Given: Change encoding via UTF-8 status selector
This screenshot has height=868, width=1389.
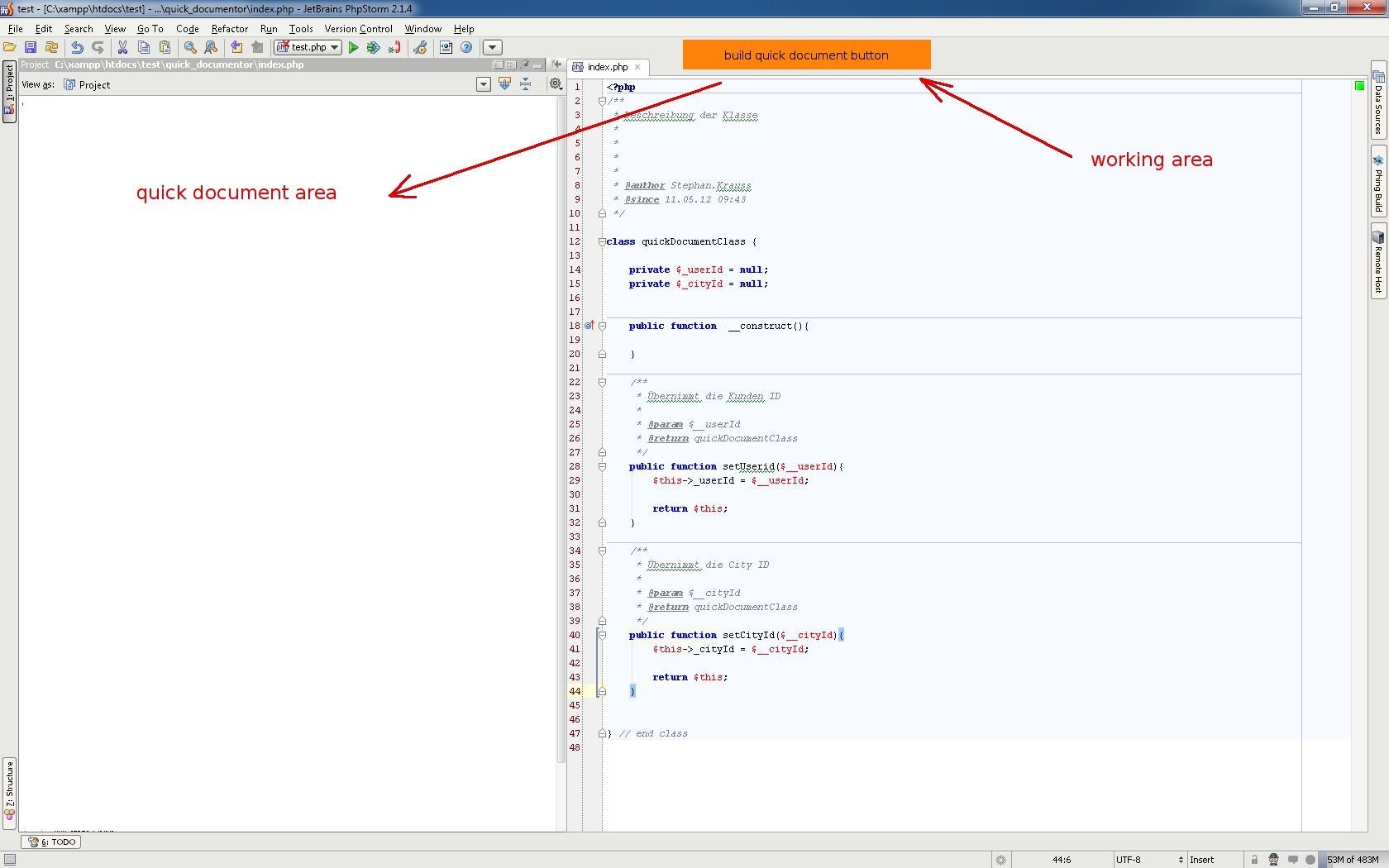Looking at the screenshot, I should [x=1151, y=860].
